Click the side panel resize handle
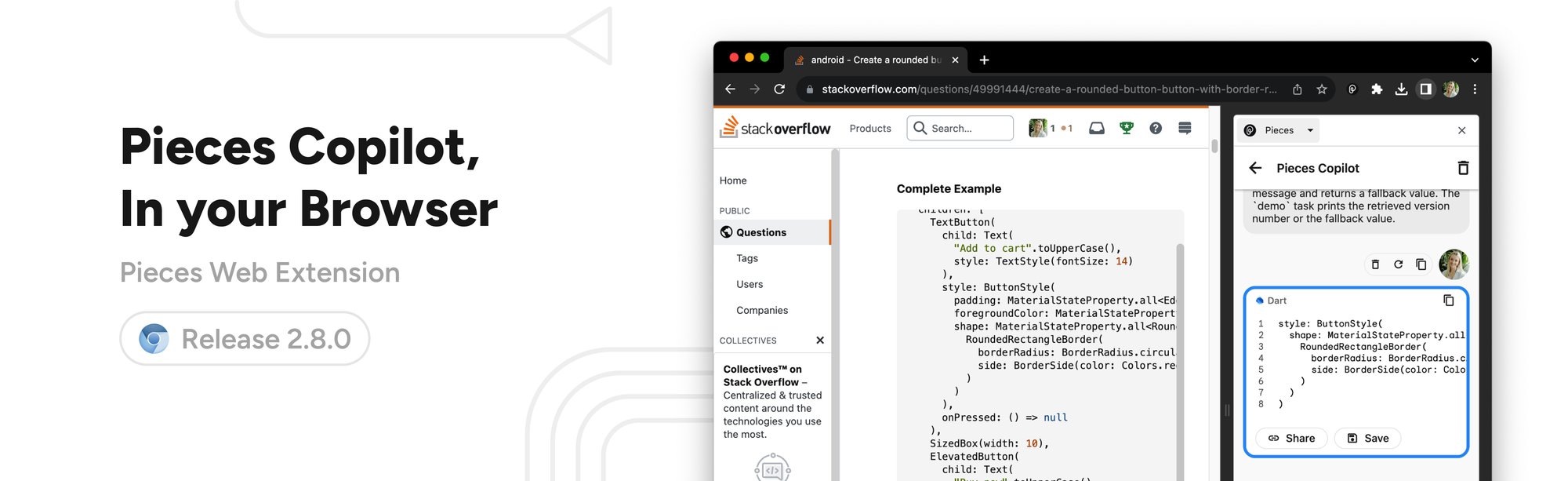 pos(1227,410)
